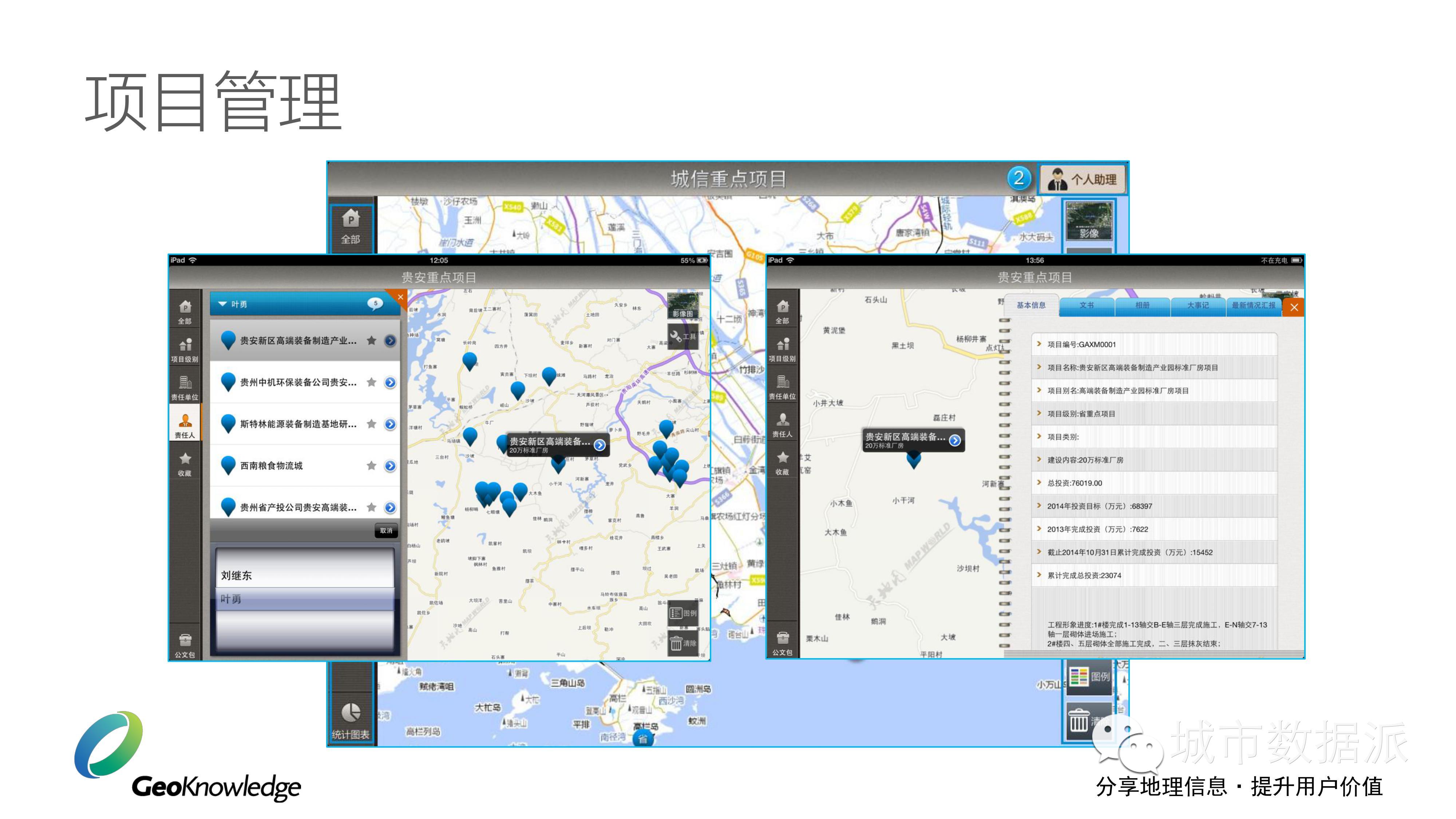Favorite 贵州中机环保装备公司 with star

point(371,382)
